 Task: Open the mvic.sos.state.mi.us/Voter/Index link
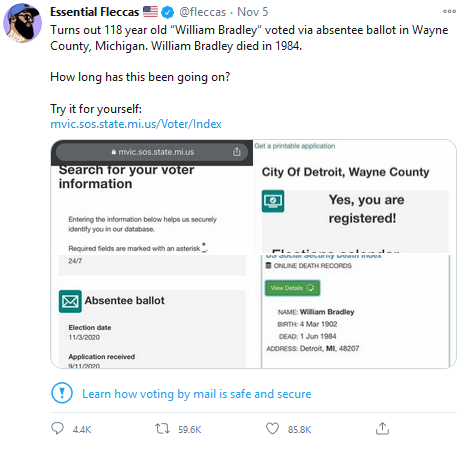pos(136,124)
